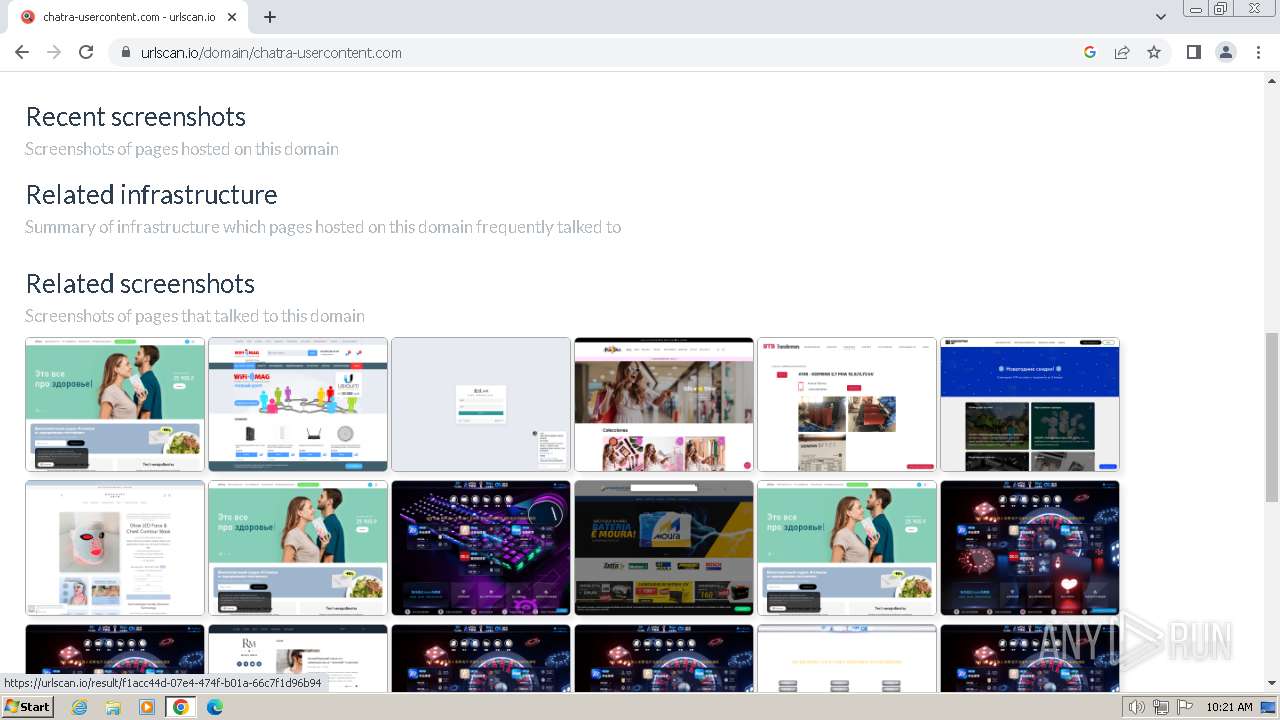Go back to the previous page
Viewport: 1280px width, 720px height.
point(22,52)
